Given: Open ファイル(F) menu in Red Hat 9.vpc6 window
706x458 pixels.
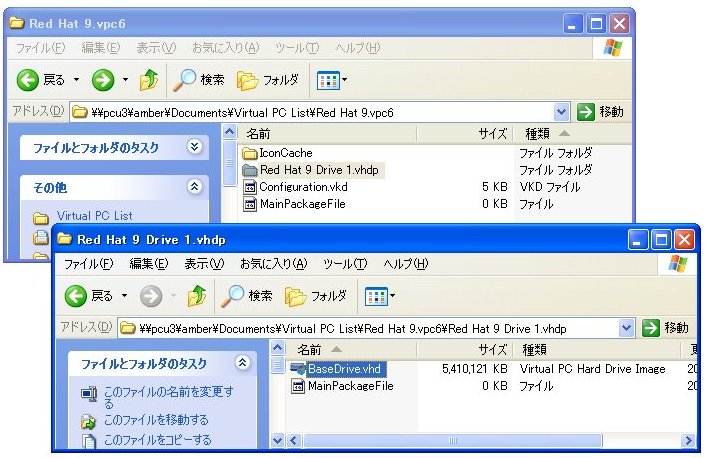Looking at the screenshot, I should [x=41, y=48].
